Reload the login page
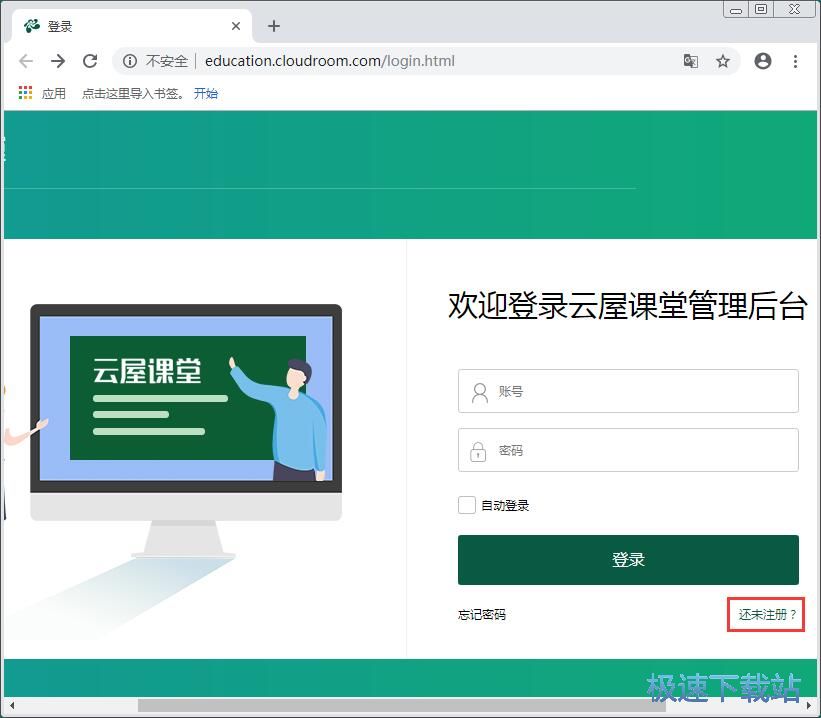The image size is (821, 718). tap(90, 61)
